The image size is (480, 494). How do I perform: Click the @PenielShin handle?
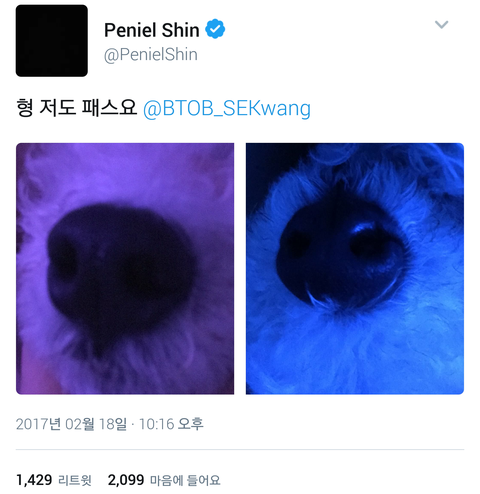[x=151, y=54]
